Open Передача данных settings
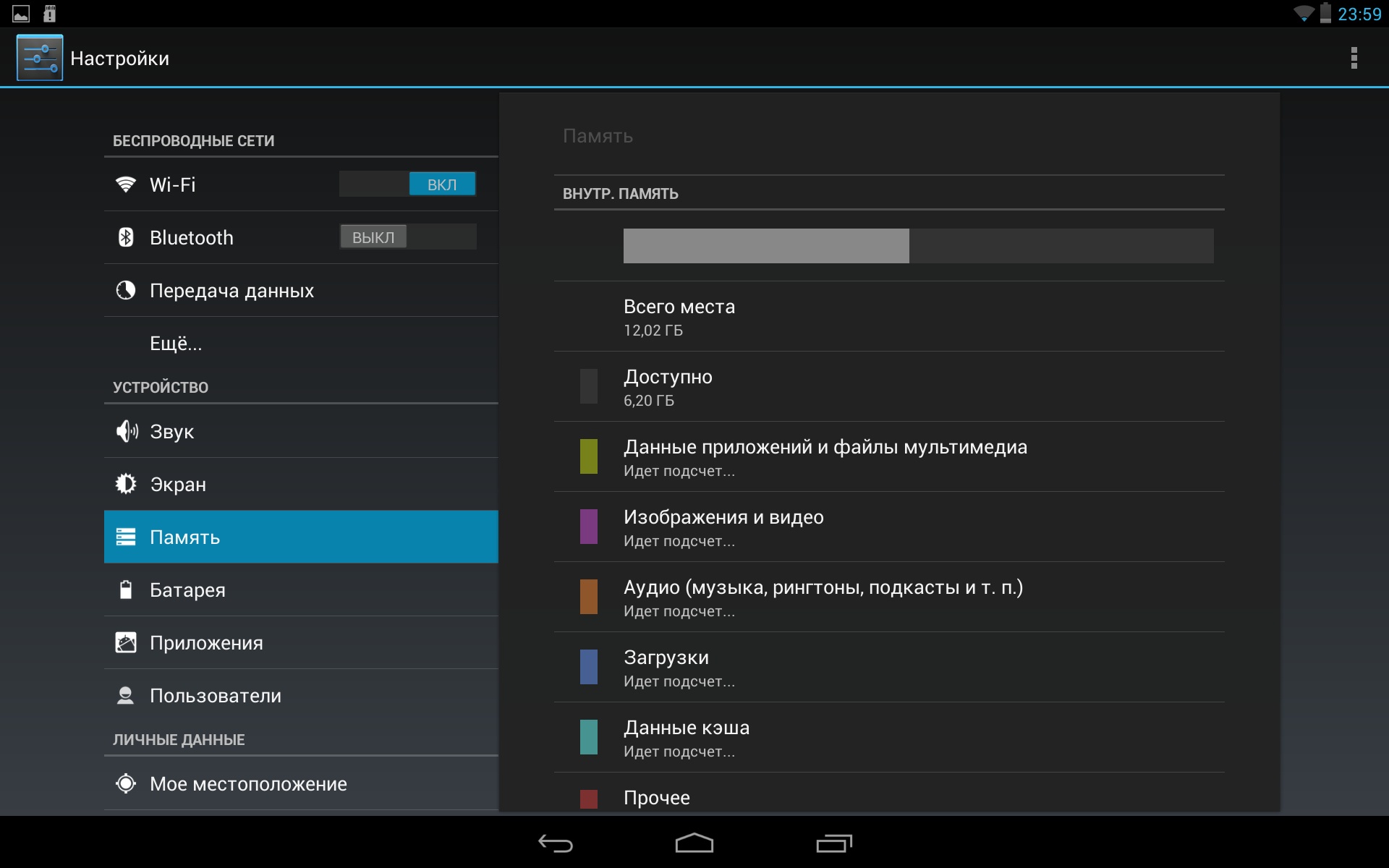This screenshot has height=868, width=1389. coord(231,291)
